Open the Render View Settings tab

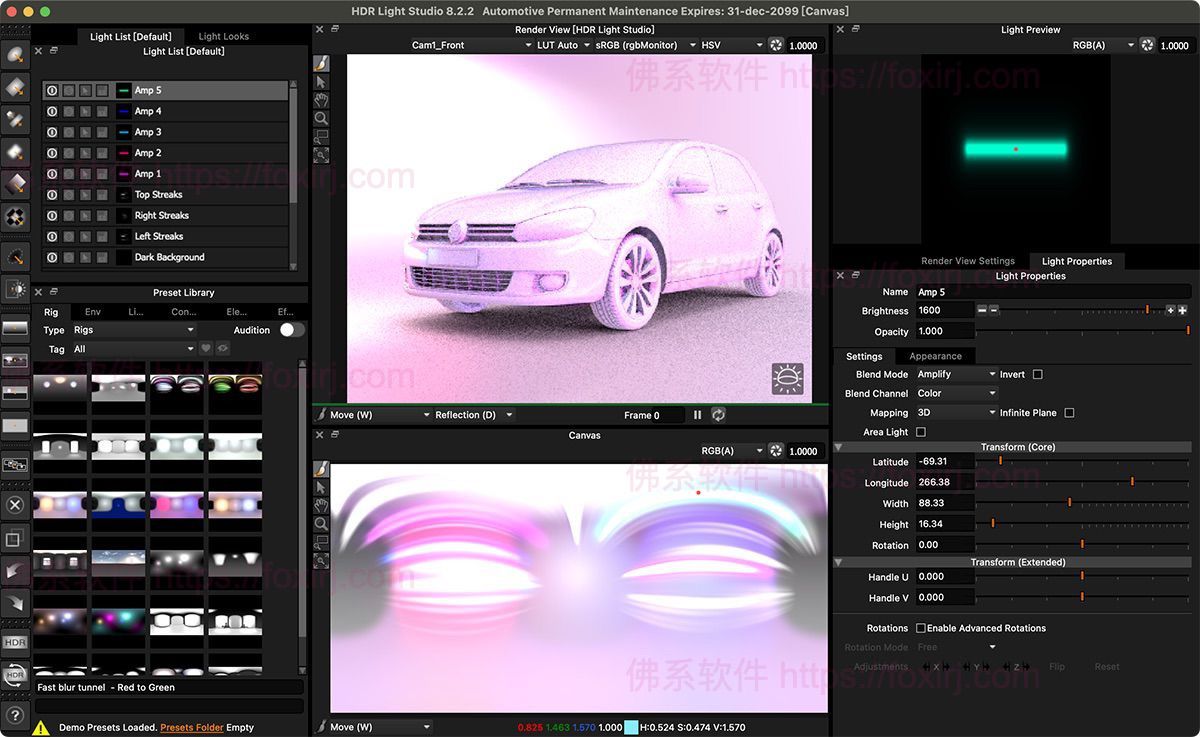[967, 261]
